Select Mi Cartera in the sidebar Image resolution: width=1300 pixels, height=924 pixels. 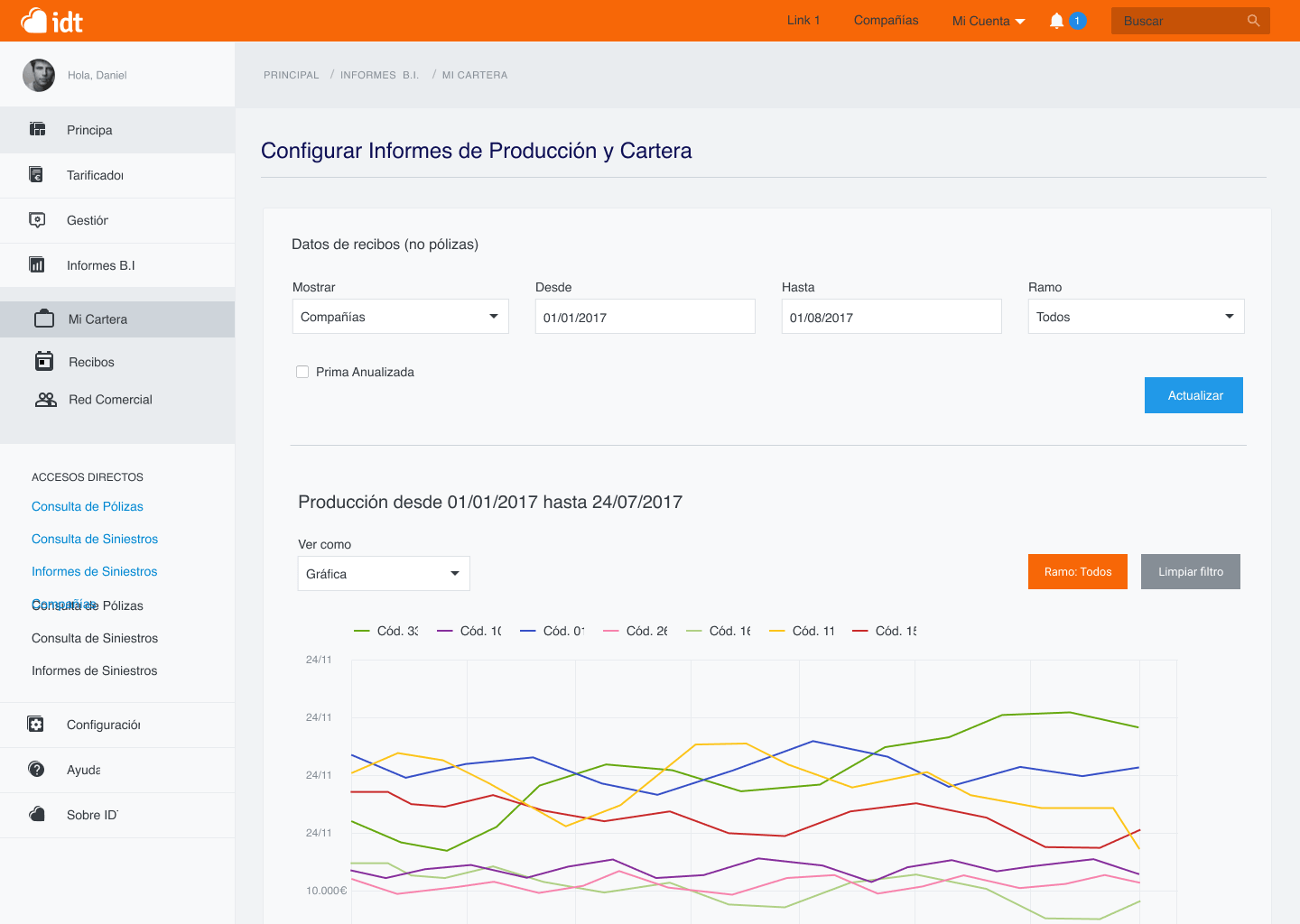(97, 319)
